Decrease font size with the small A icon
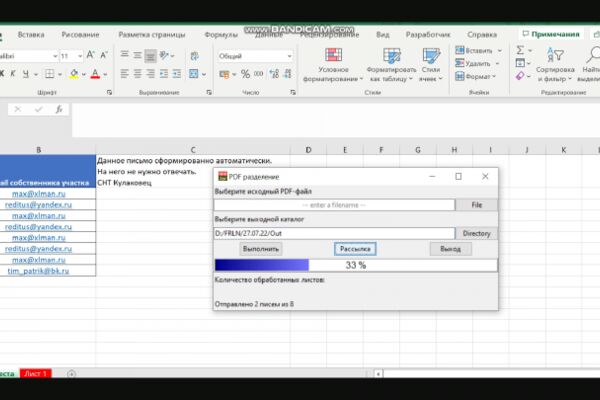600x400 pixels. pos(104,55)
